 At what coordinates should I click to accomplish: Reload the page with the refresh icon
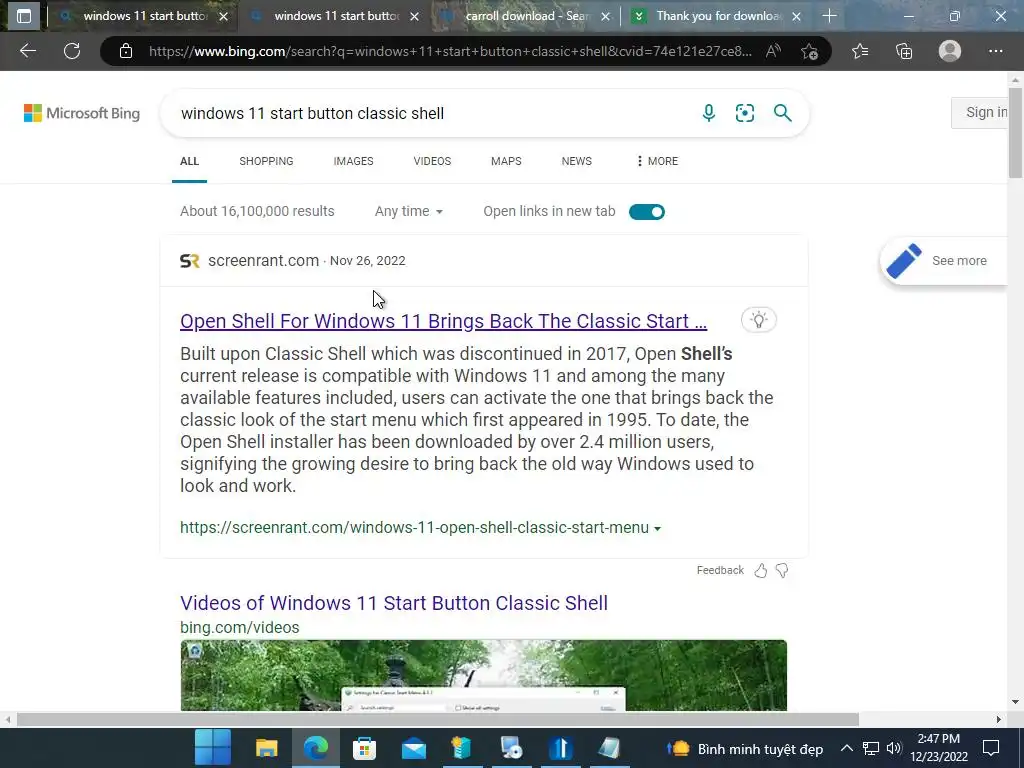pyautogui.click(x=72, y=51)
